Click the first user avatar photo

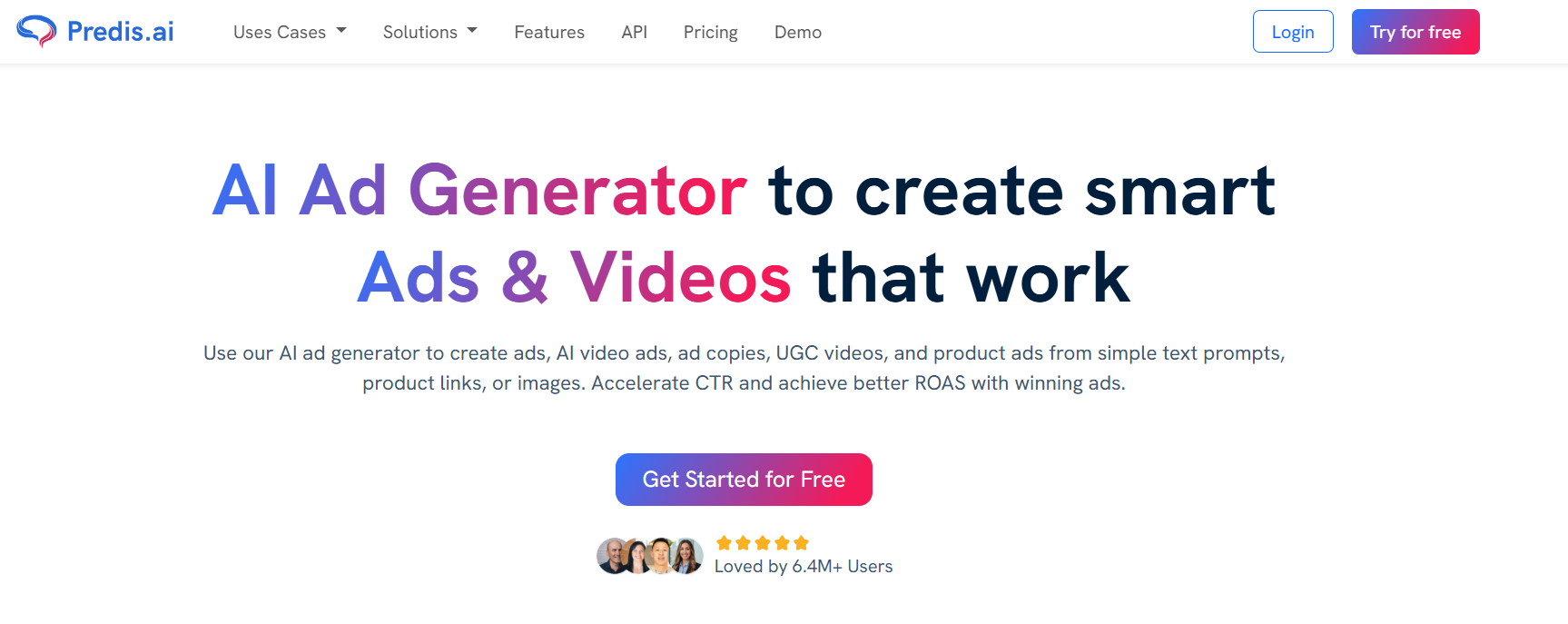[613, 556]
